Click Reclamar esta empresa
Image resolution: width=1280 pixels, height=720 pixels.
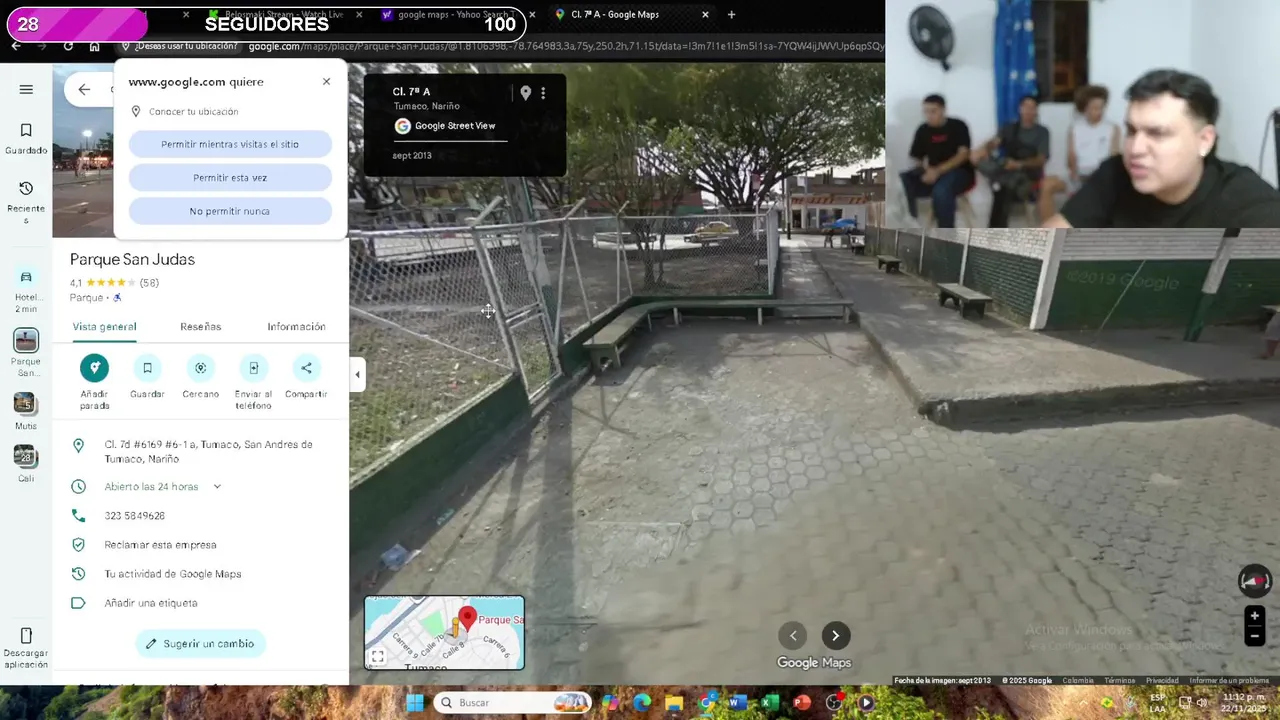click(x=160, y=545)
